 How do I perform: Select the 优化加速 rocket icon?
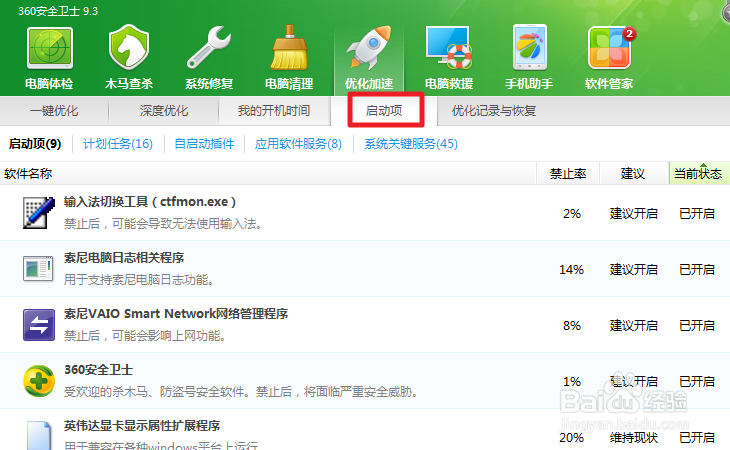click(x=369, y=47)
